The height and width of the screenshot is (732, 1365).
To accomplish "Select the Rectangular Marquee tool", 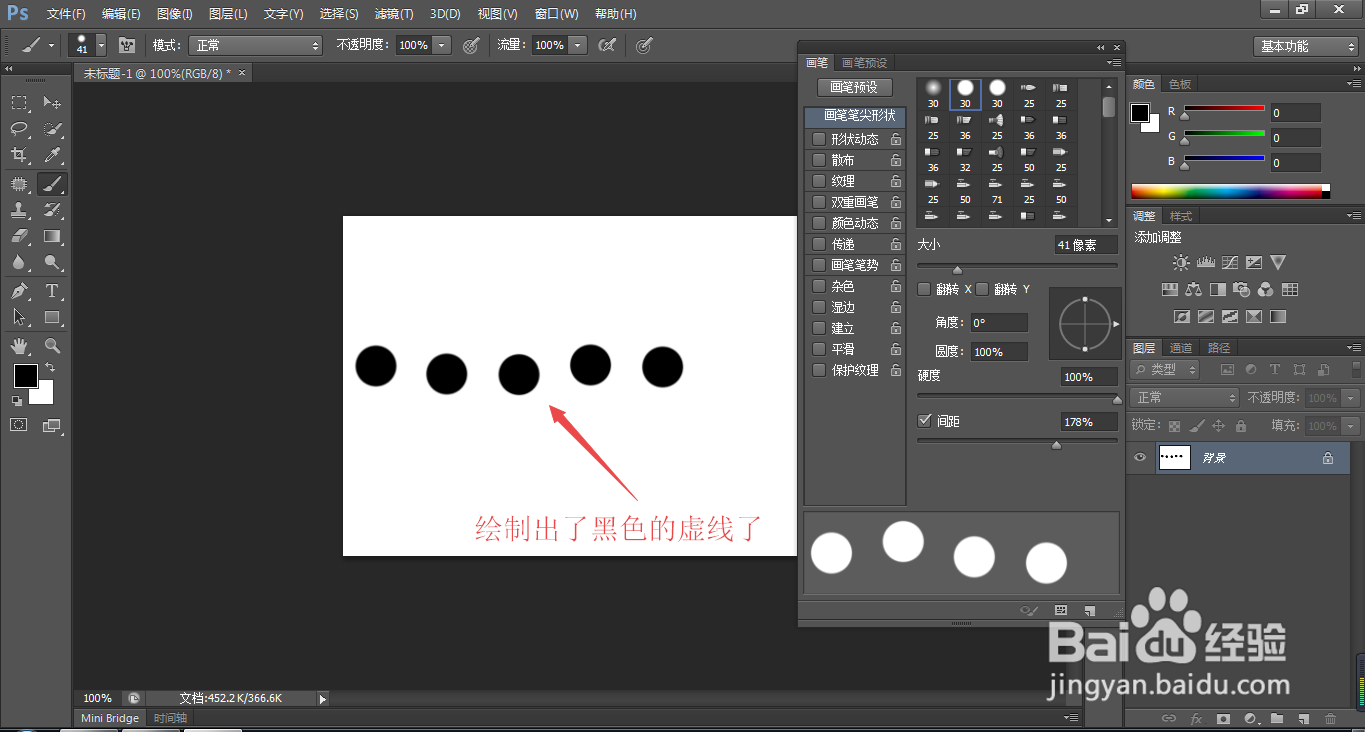I will click(x=19, y=102).
